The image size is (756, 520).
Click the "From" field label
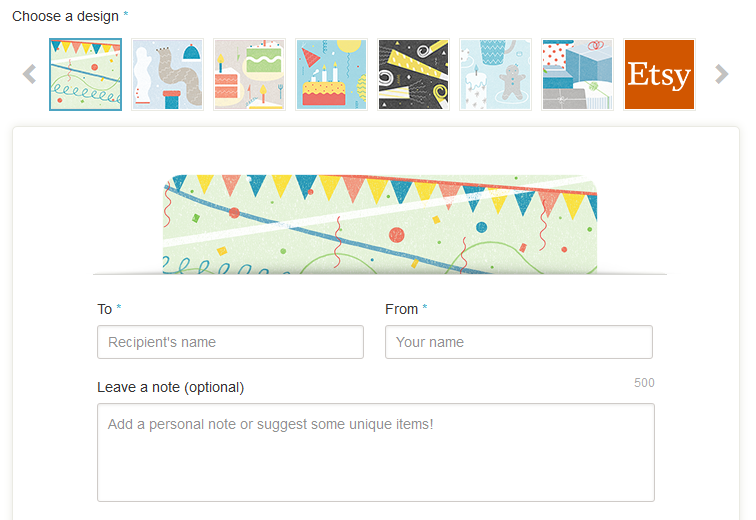point(401,309)
